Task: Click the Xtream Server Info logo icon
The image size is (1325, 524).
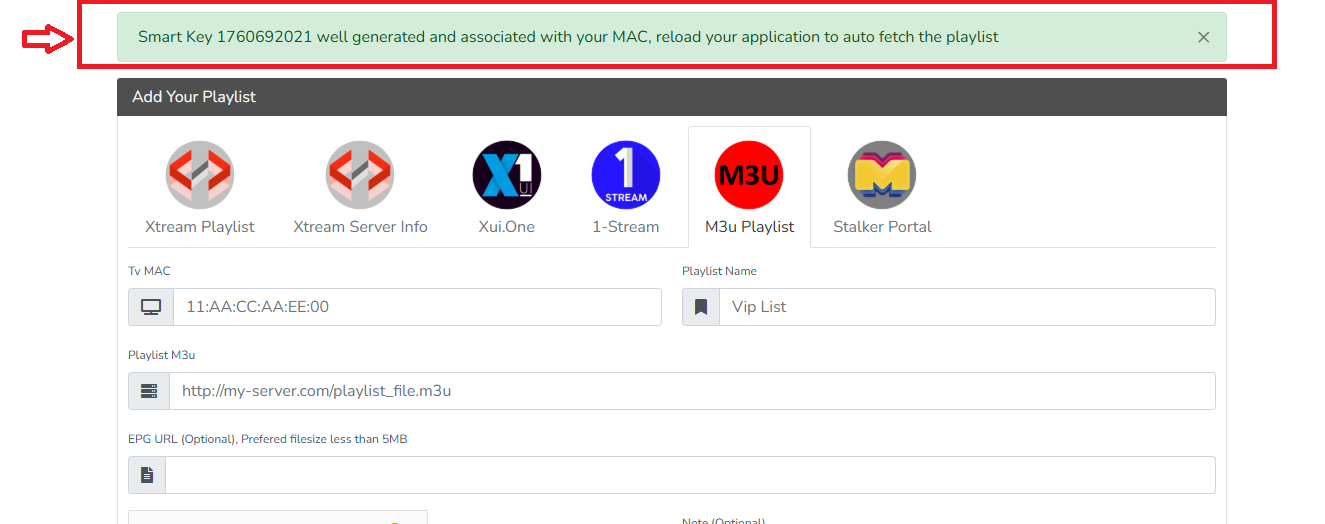Action: pyautogui.click(x=360, y=175)
